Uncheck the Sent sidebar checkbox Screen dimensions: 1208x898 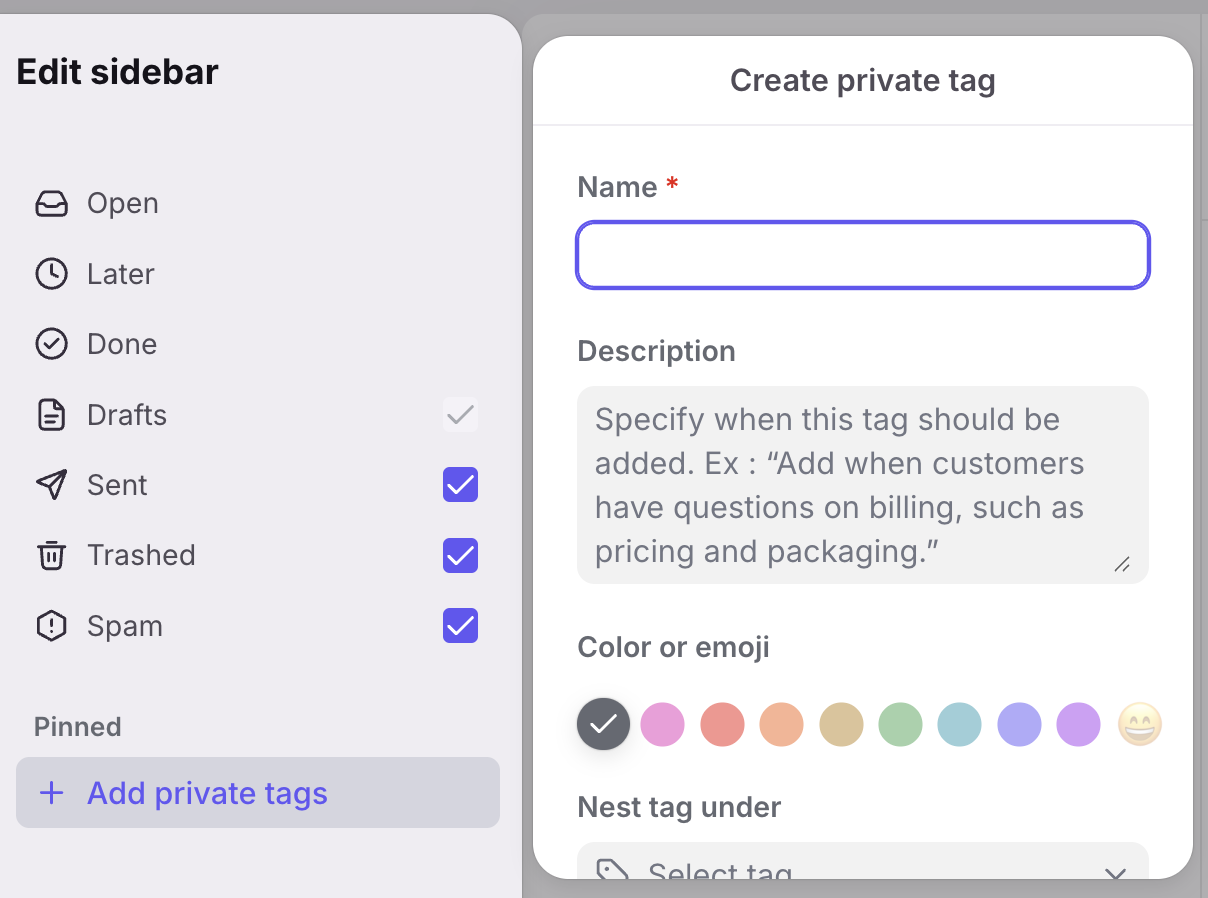coord(460,485)
